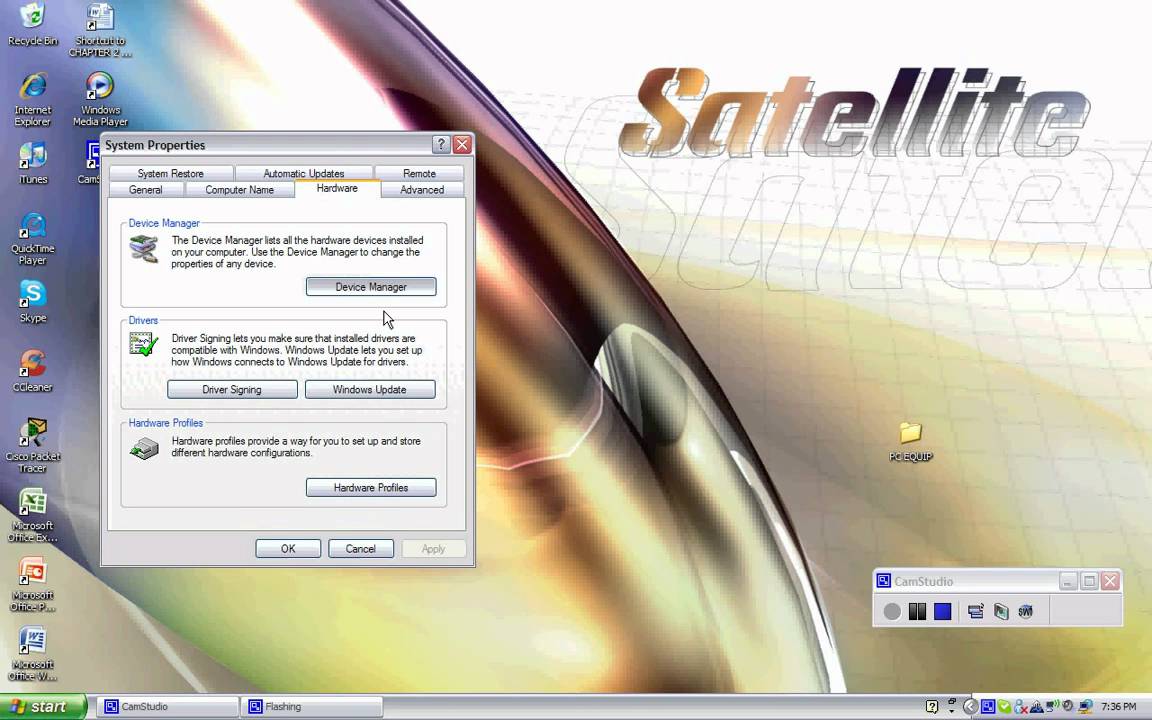Open the Hardware Profiles button
1152x720 pixels.
click(x=371, y=487)
